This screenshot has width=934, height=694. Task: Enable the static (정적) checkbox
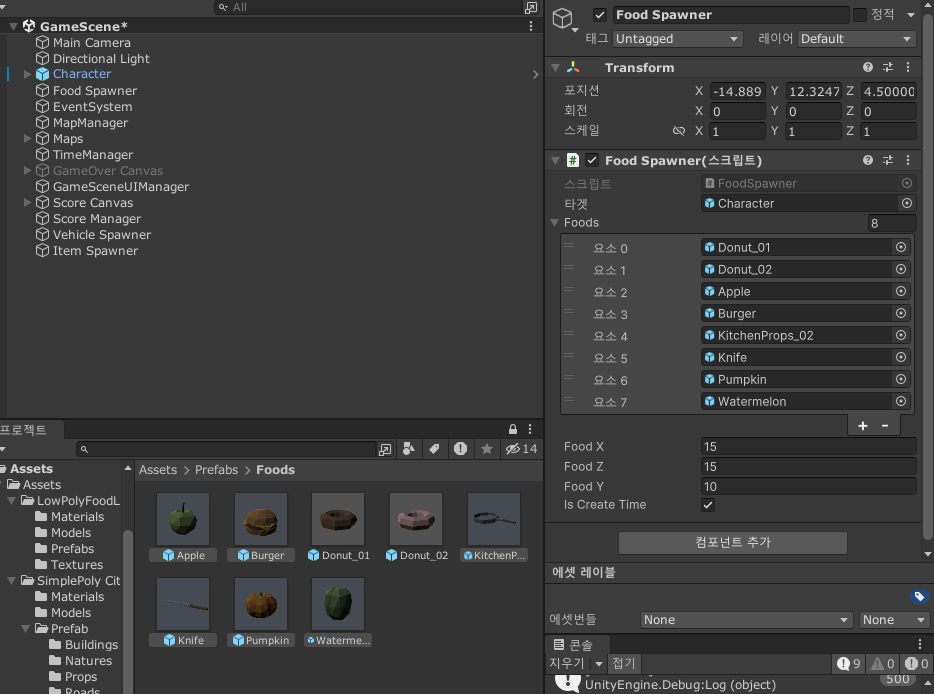(x=860, y=15)
